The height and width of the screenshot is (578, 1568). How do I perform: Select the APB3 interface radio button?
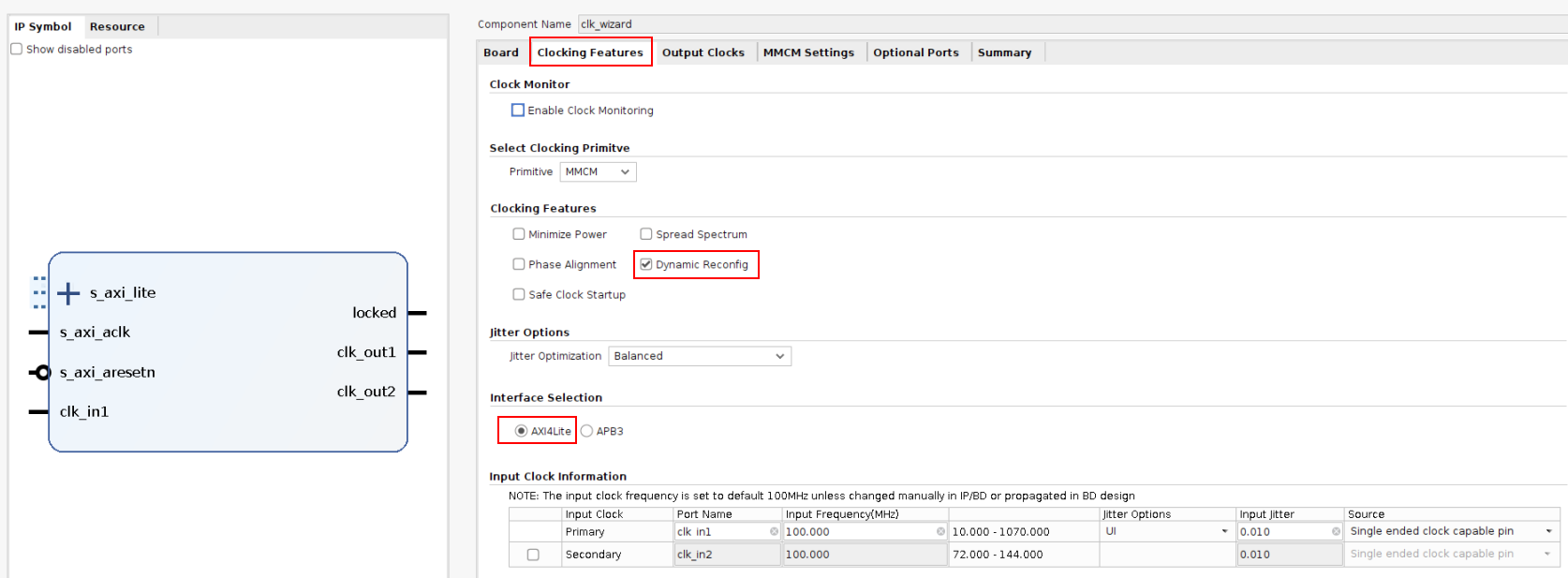click(x=586, y=431)
